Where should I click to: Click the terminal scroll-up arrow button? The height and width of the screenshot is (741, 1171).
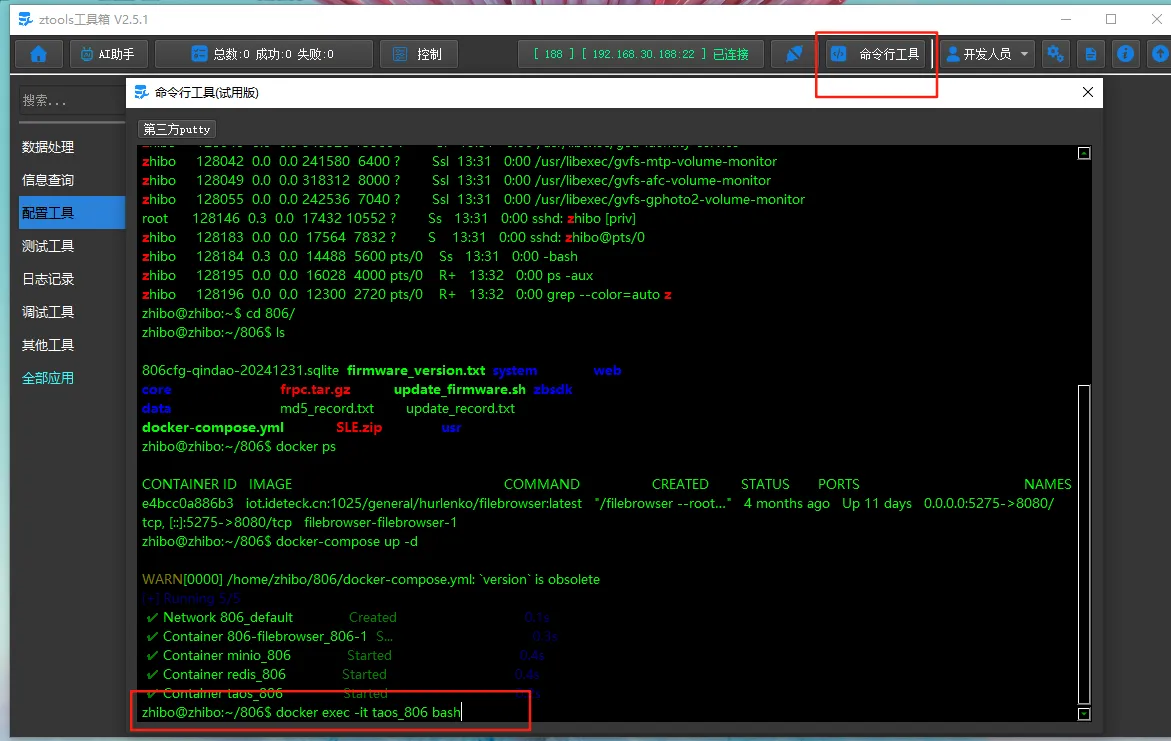1084,153
